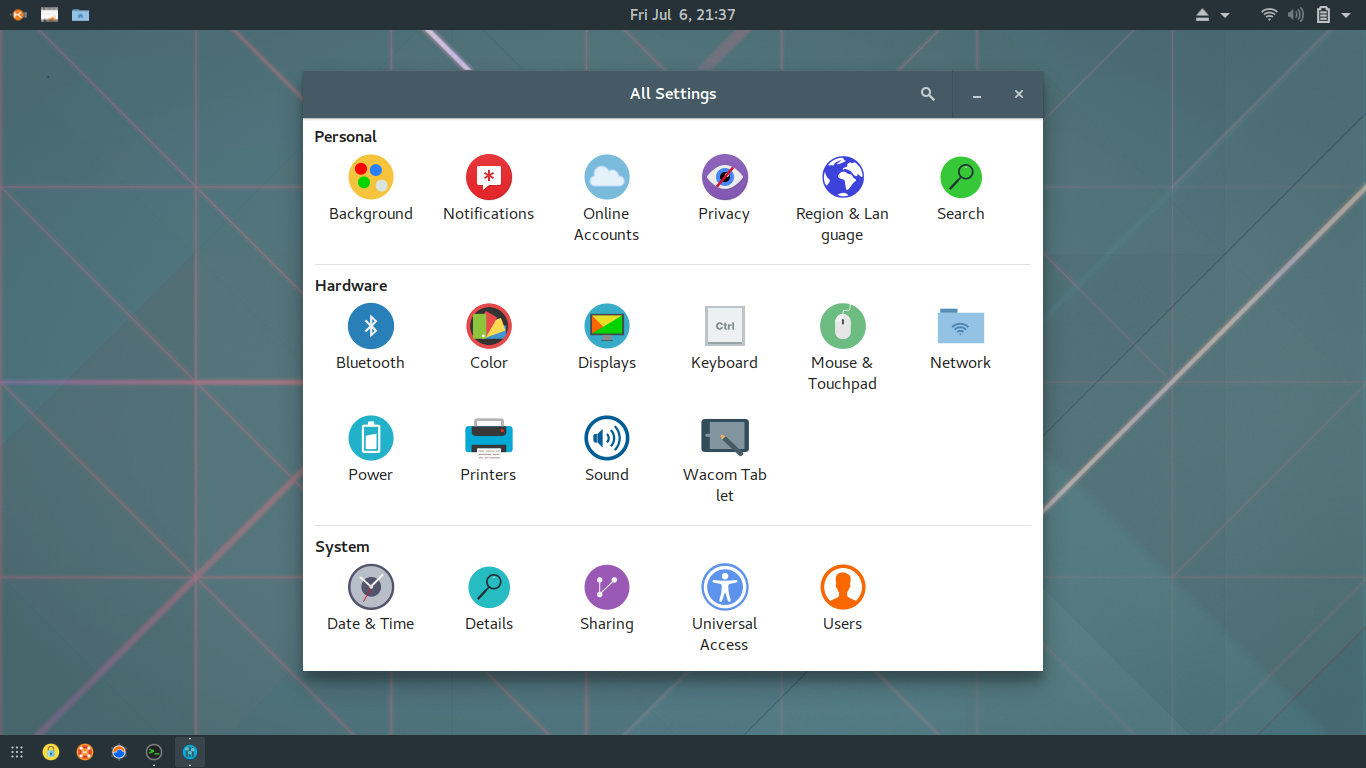Open Mouse & Touchpad settings

(843, 348)
